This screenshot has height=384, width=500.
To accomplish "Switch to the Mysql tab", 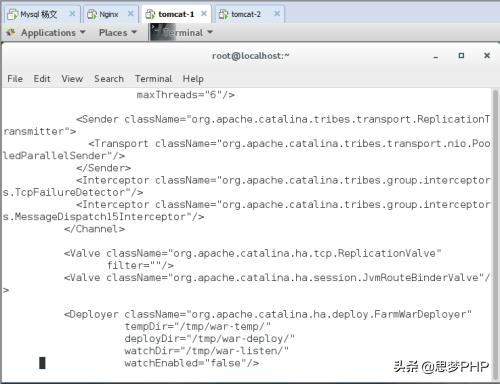I will [x=42, y=14].
